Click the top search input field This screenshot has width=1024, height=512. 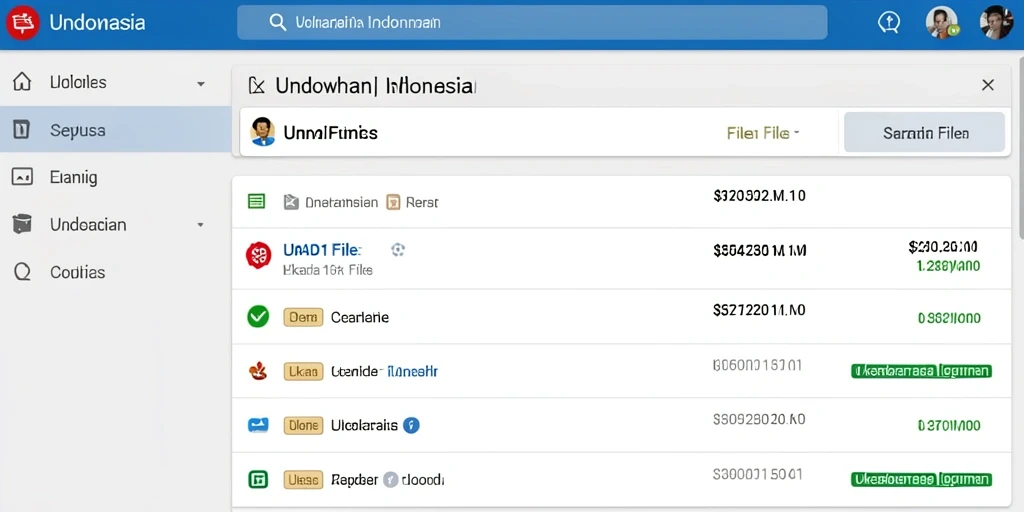[532, 23]
